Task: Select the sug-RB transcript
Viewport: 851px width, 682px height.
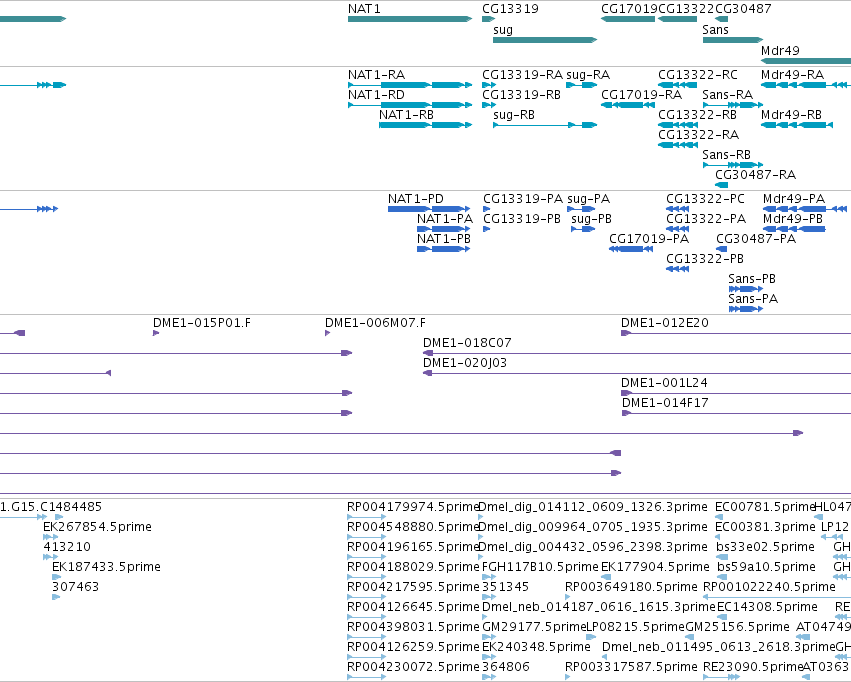Action: 545,125
